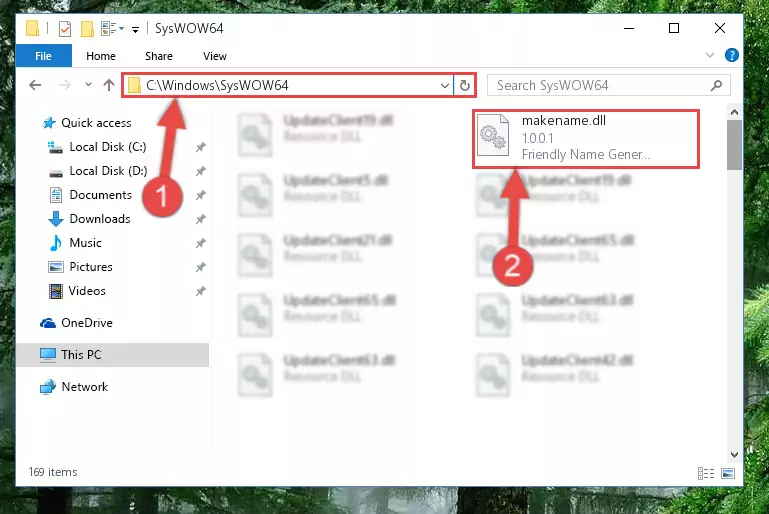Open the recent locations dropdown
Viewport: 769px width, 514px height.
pos(88,85)
